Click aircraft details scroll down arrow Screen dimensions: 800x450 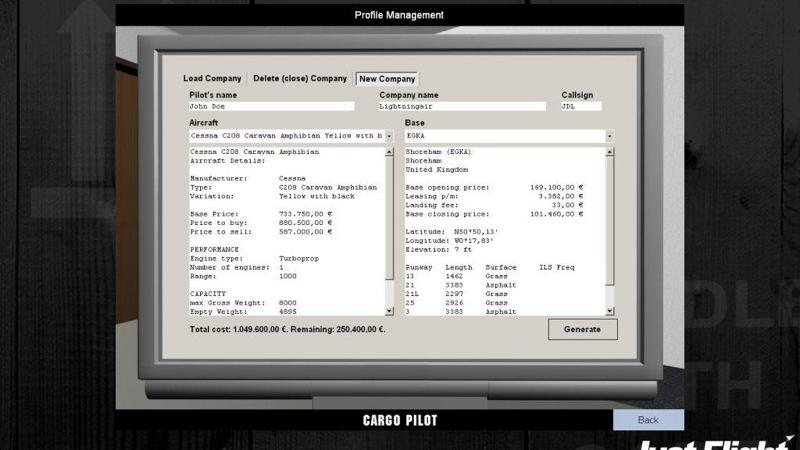(389, 311)
